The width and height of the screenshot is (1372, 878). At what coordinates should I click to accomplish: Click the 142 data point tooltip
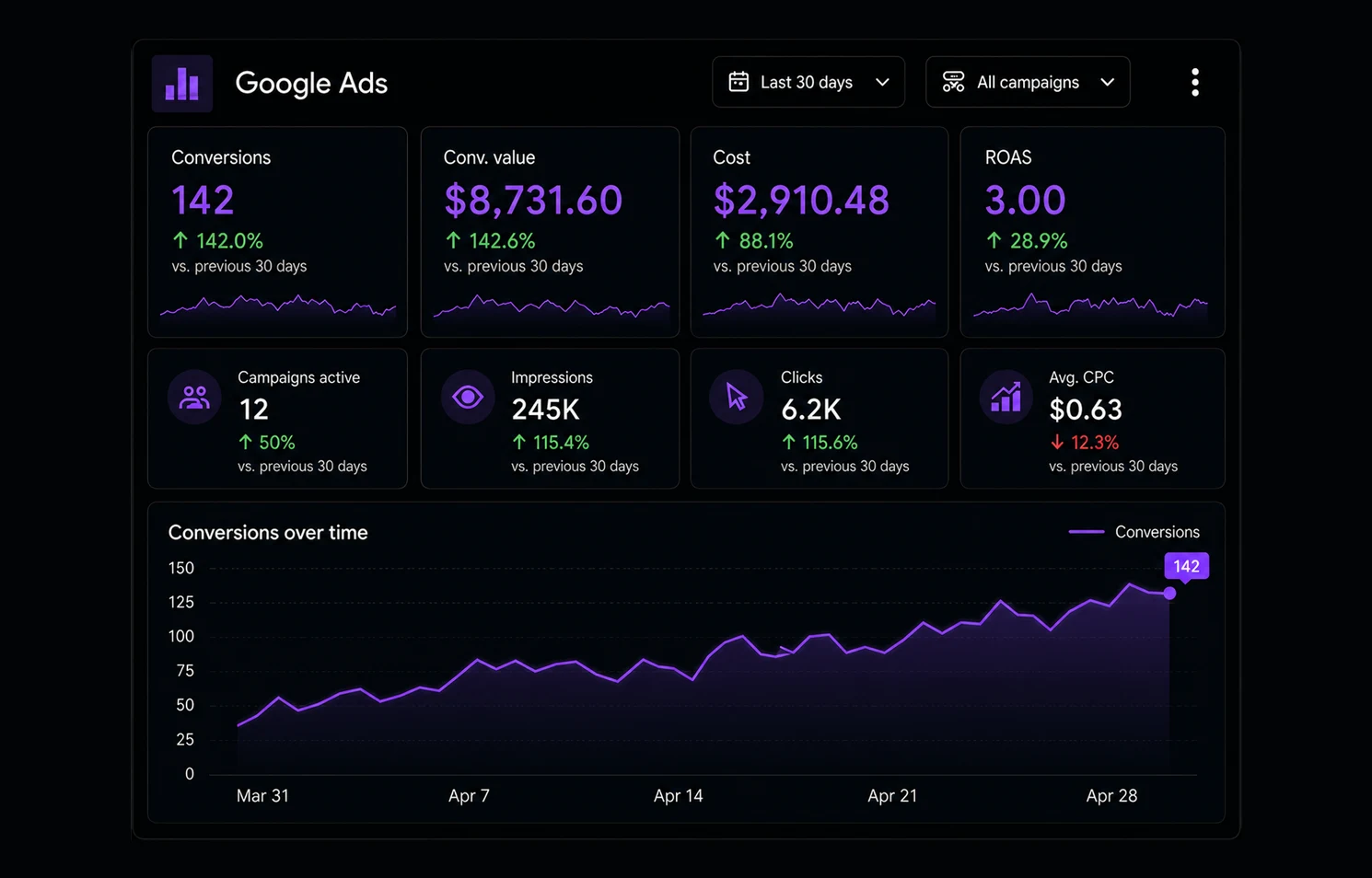[1186, 566]
